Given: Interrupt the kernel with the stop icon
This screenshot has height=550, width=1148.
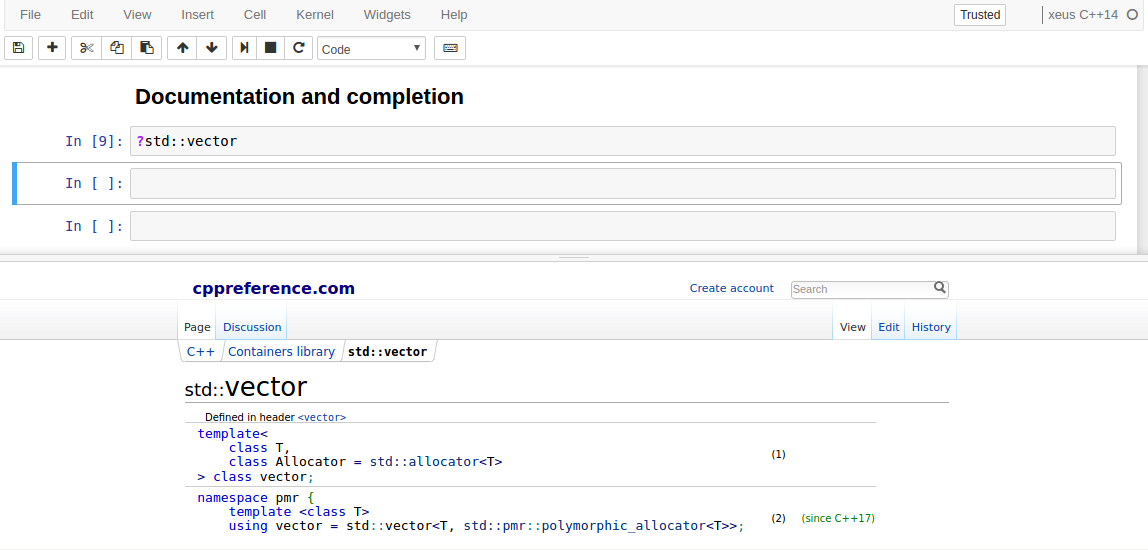Looking at the screenshot, I should click(270, 48).
